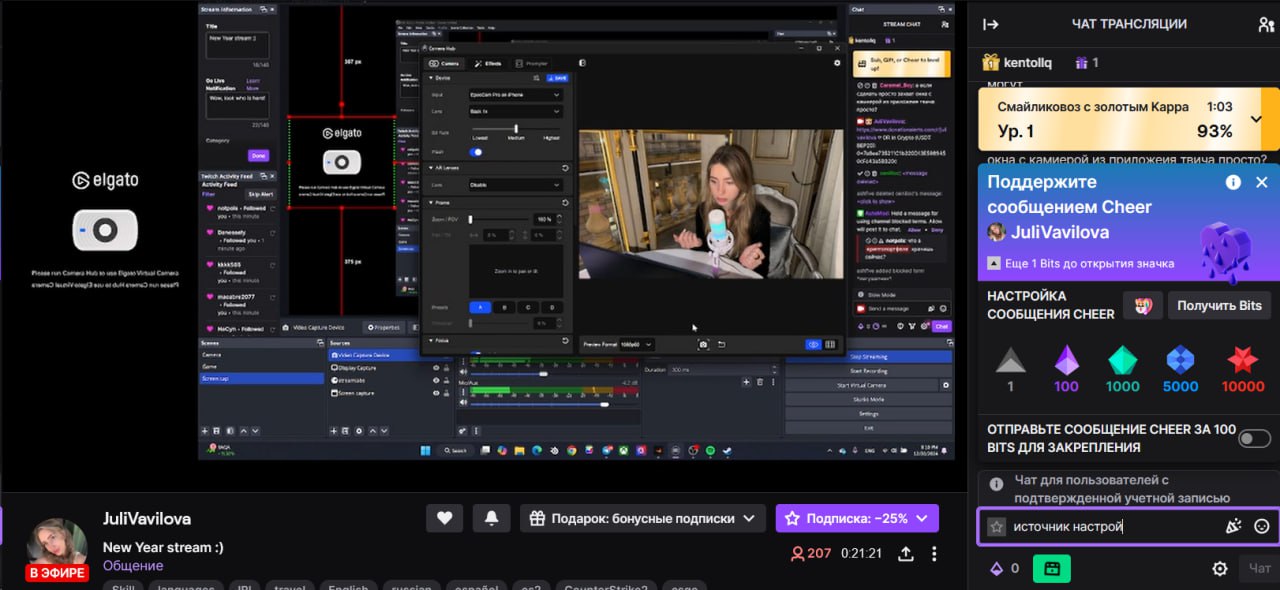This screenshot has width=1280, height=590.
Task: Open the Общение category link
Action: (x=133, y=565)
